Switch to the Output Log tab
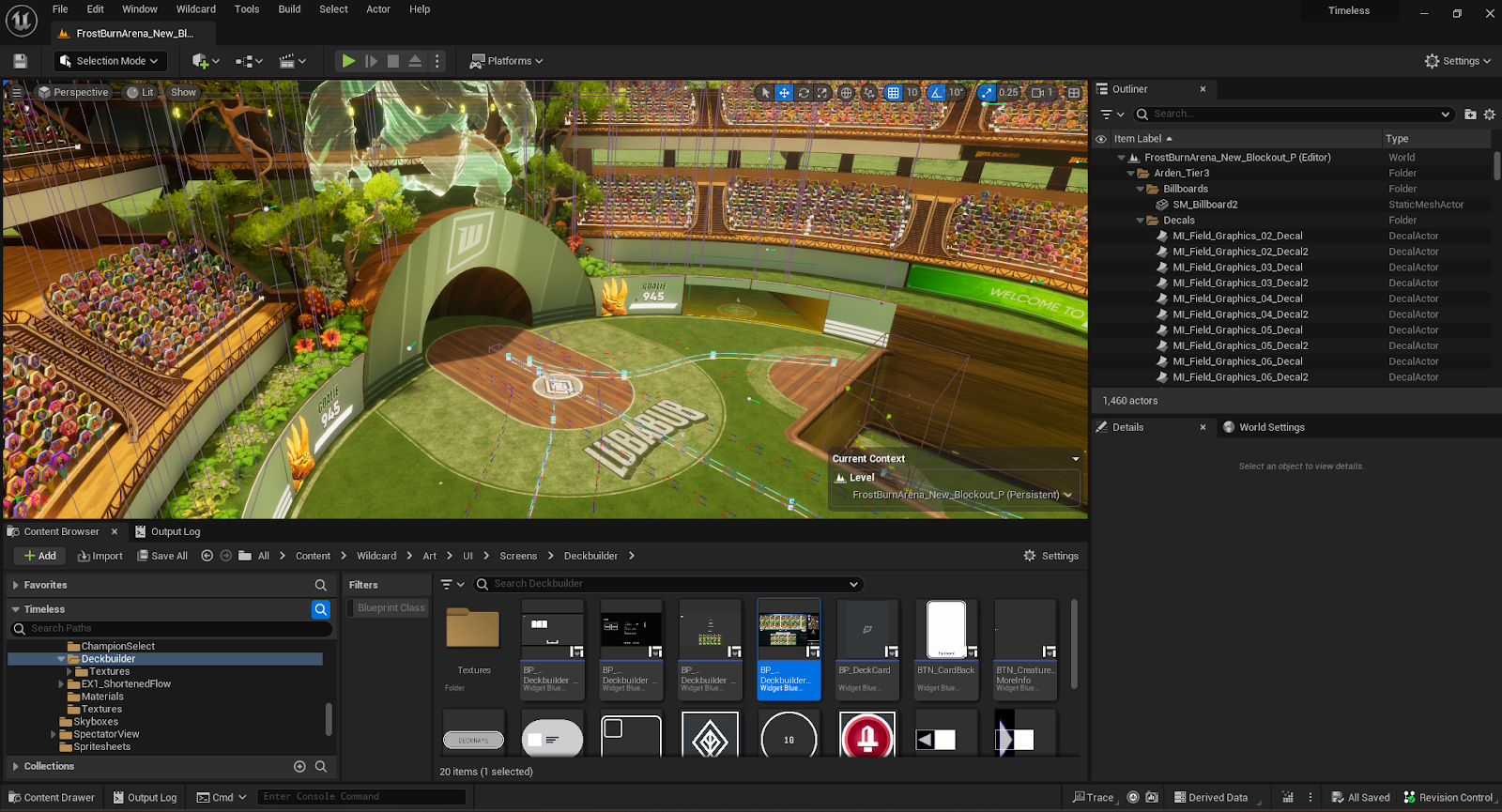Viewport: 1502px width, 812px height. (x=168, y=531)
